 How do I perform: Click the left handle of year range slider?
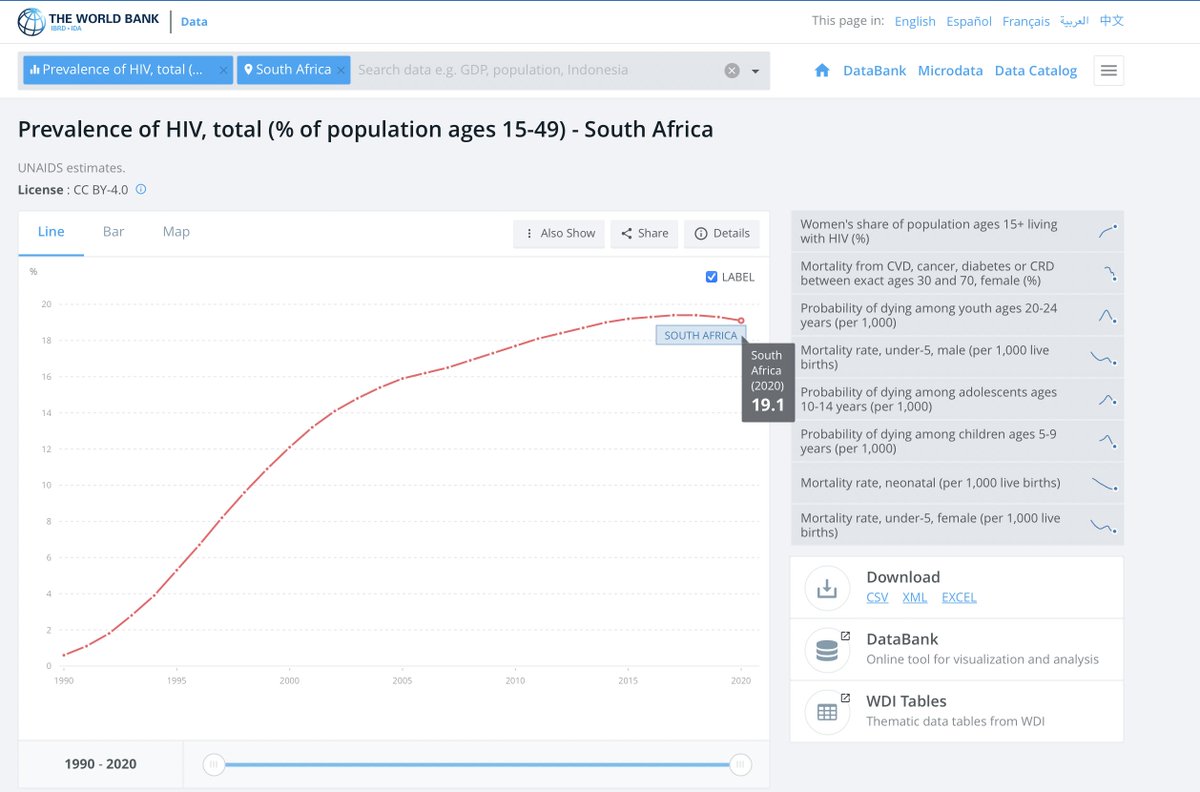pos(213,765)
